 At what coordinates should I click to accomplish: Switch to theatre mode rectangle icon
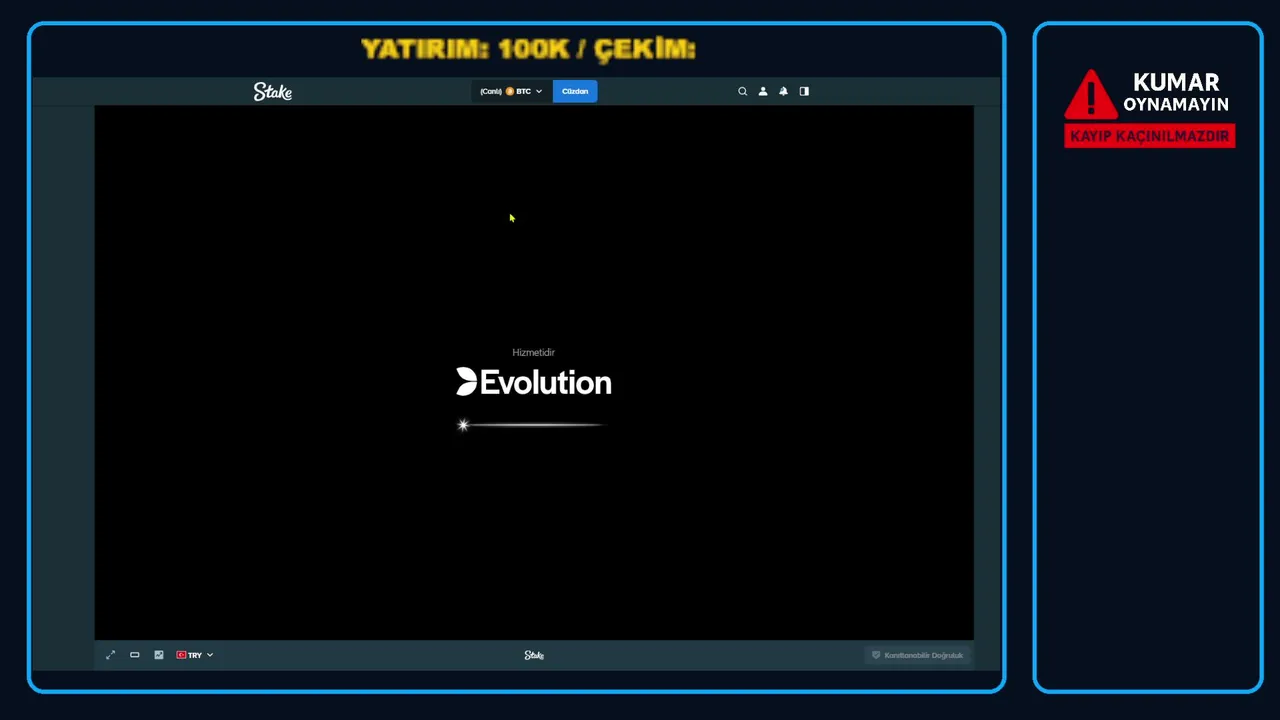click(x=134, y=655)
